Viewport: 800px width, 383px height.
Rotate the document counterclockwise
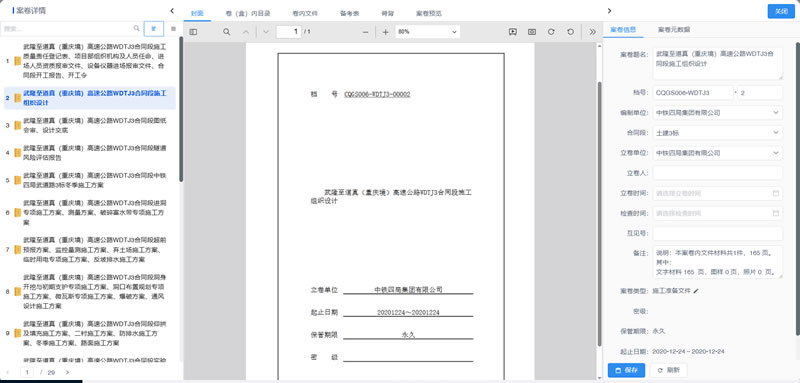[x=570, y=32]
